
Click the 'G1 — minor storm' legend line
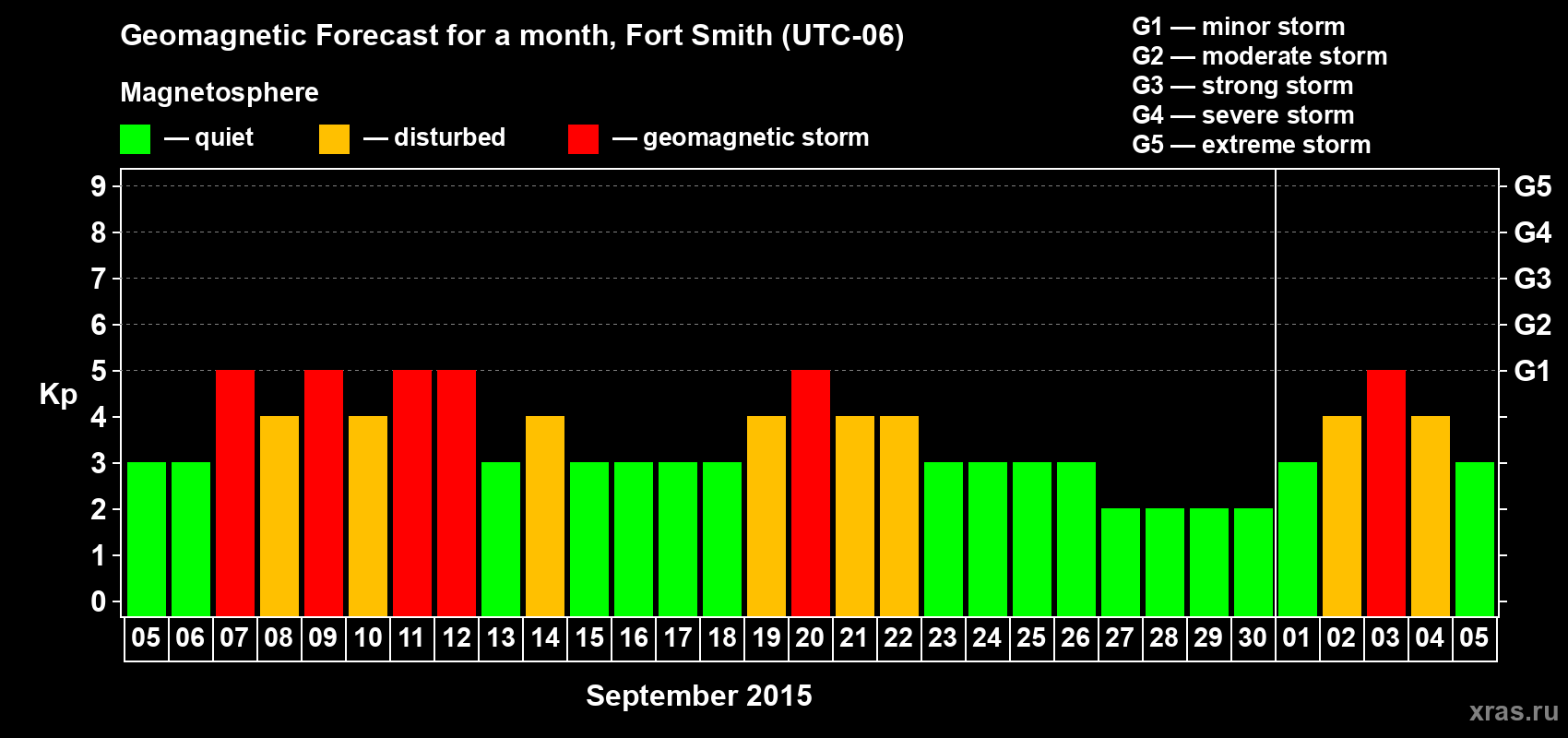(x=1239, y=27)
